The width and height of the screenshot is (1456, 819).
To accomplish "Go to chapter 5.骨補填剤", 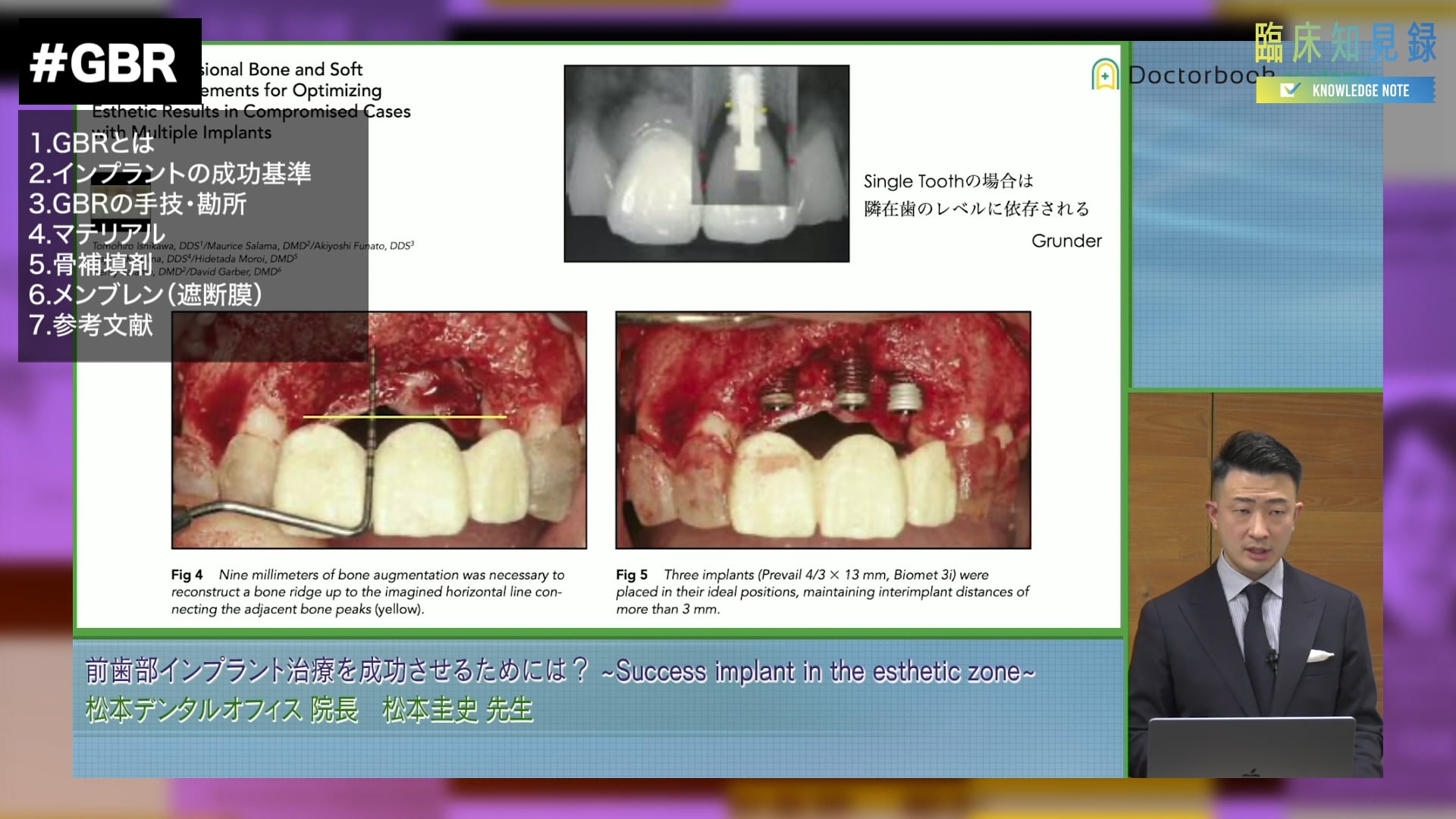I will (90, 264).
